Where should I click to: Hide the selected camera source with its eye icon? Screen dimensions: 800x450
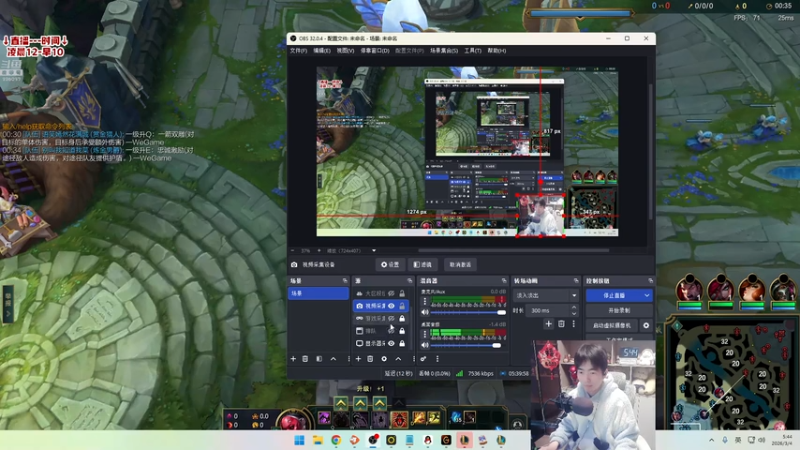[391, 306]
